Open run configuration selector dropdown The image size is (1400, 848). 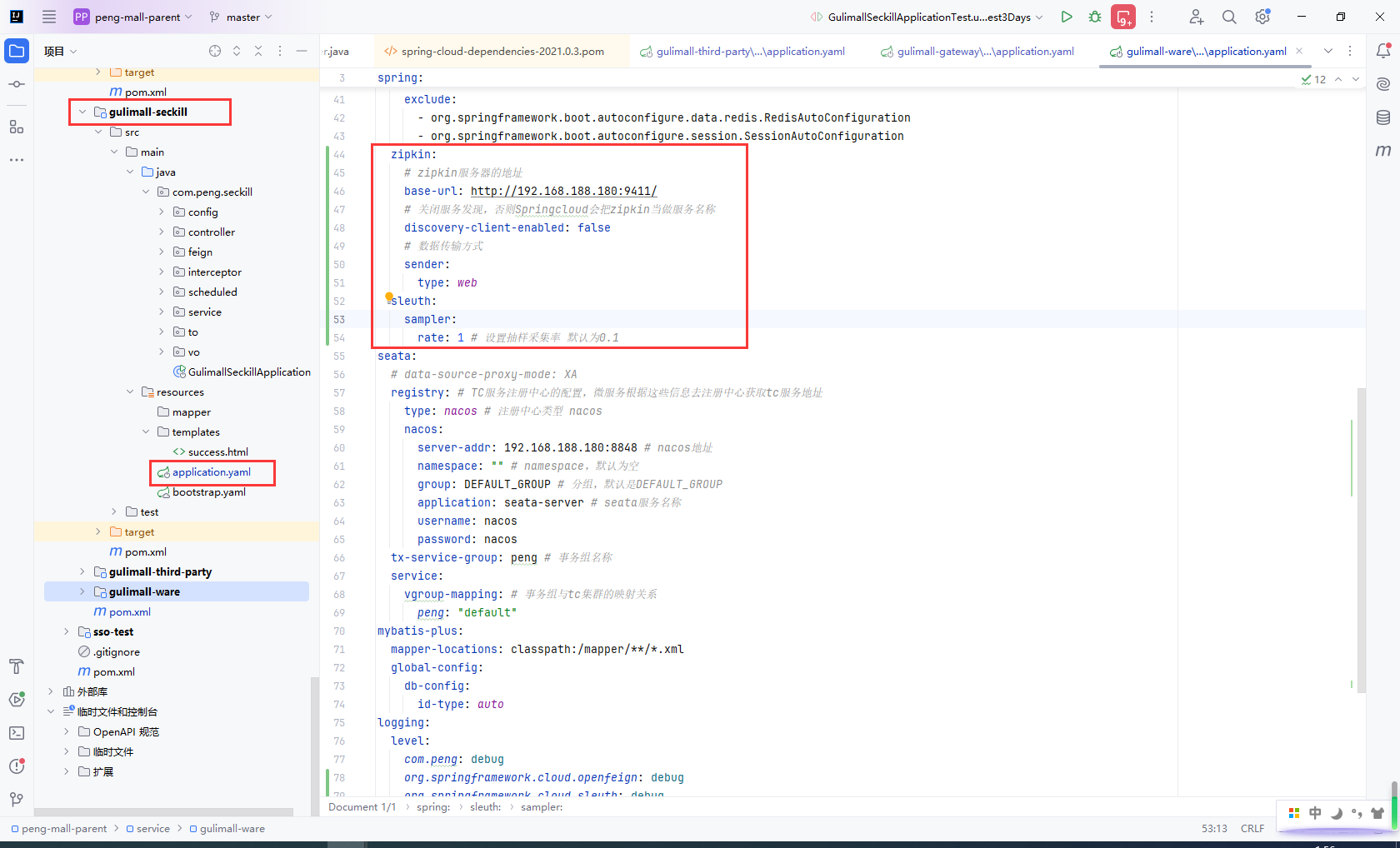pos(927,17)
